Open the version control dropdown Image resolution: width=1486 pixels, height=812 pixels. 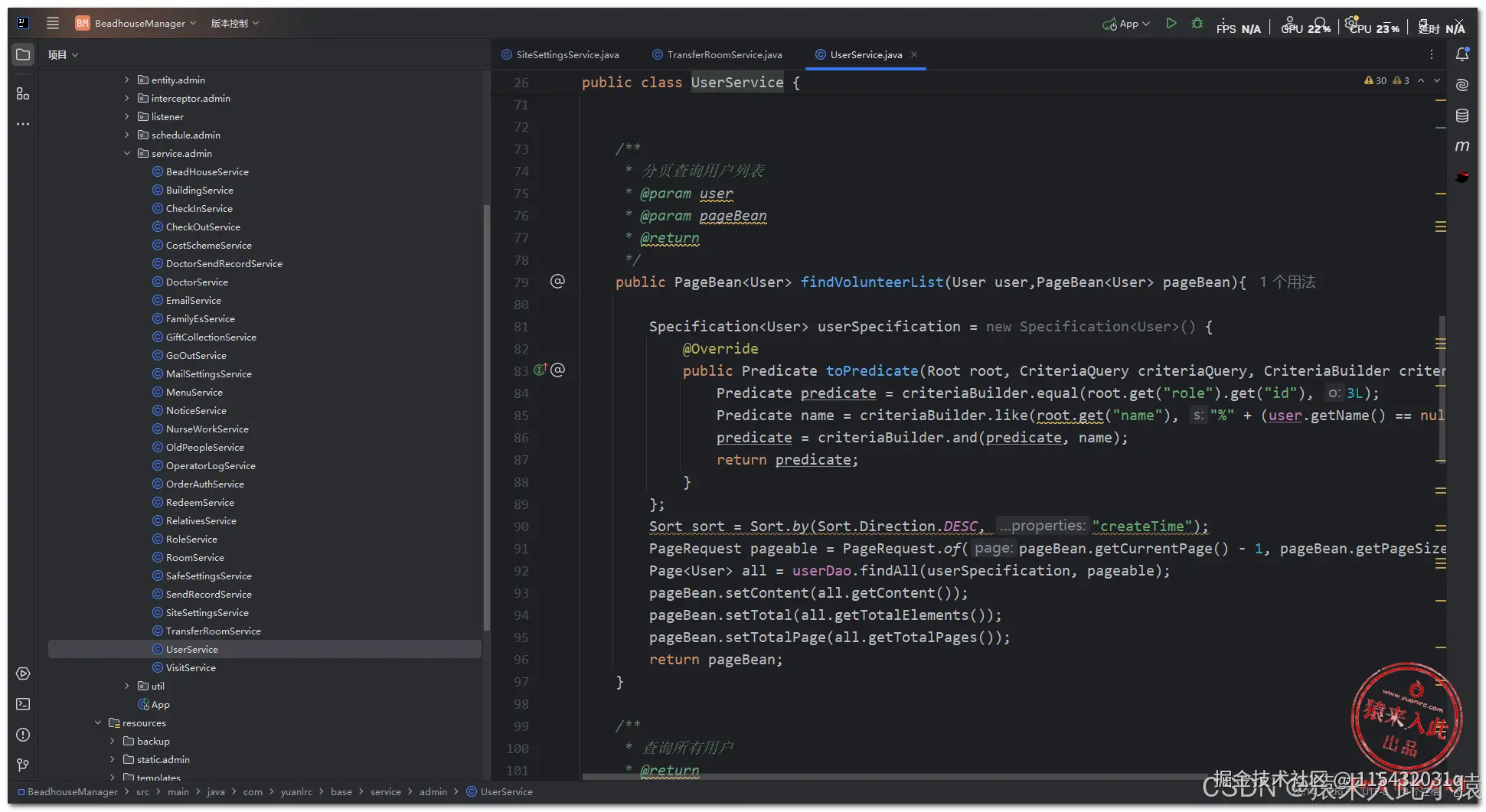[x=235, y=23]
